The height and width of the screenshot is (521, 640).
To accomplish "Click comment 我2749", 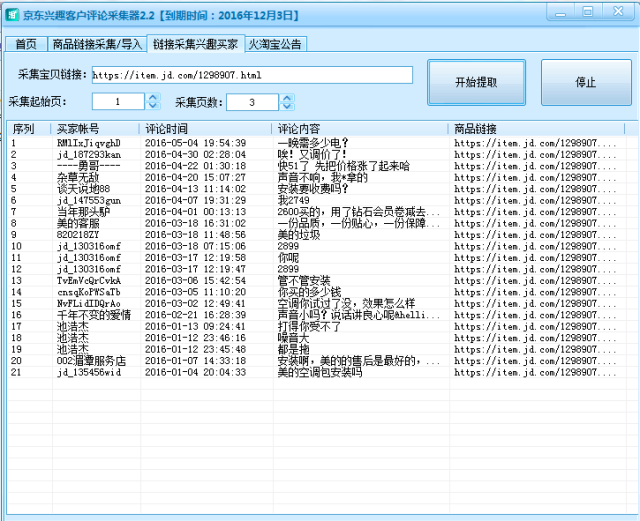I will point(293,200).
